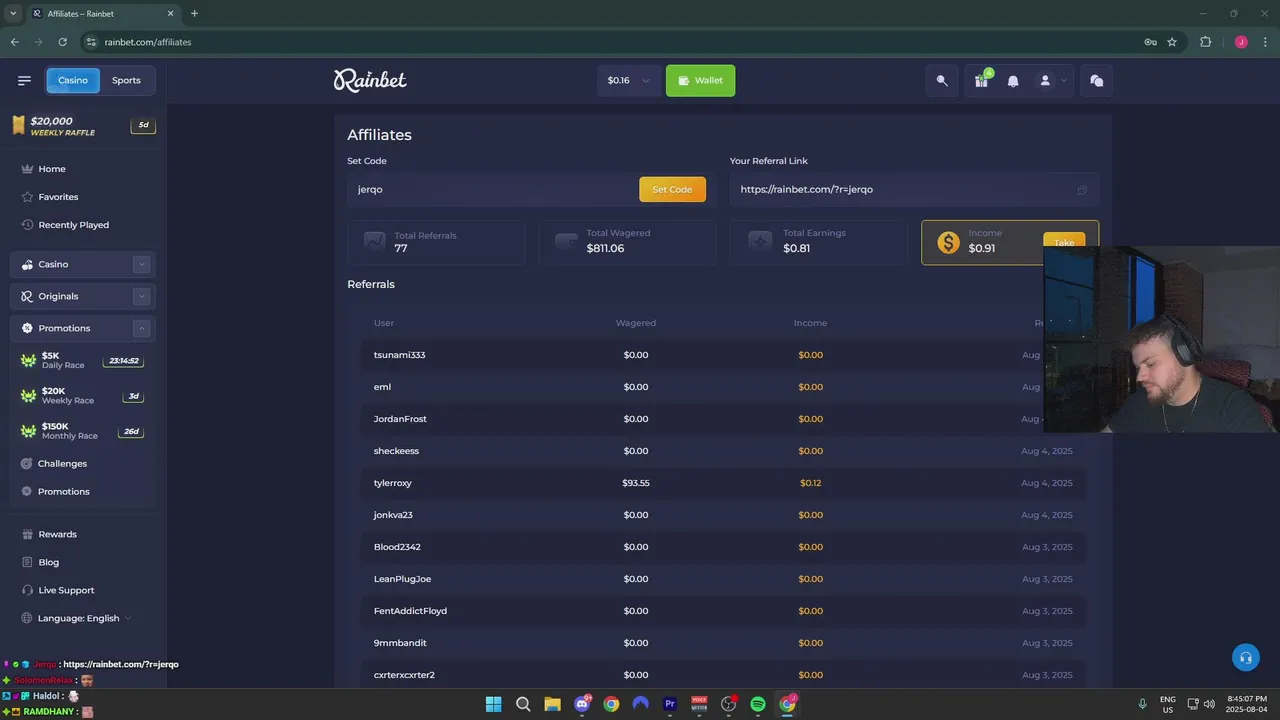Viewport: 1280px width, 720px height.
Task: Copy the referral link icon
Action: click(x=1082, y=190)
